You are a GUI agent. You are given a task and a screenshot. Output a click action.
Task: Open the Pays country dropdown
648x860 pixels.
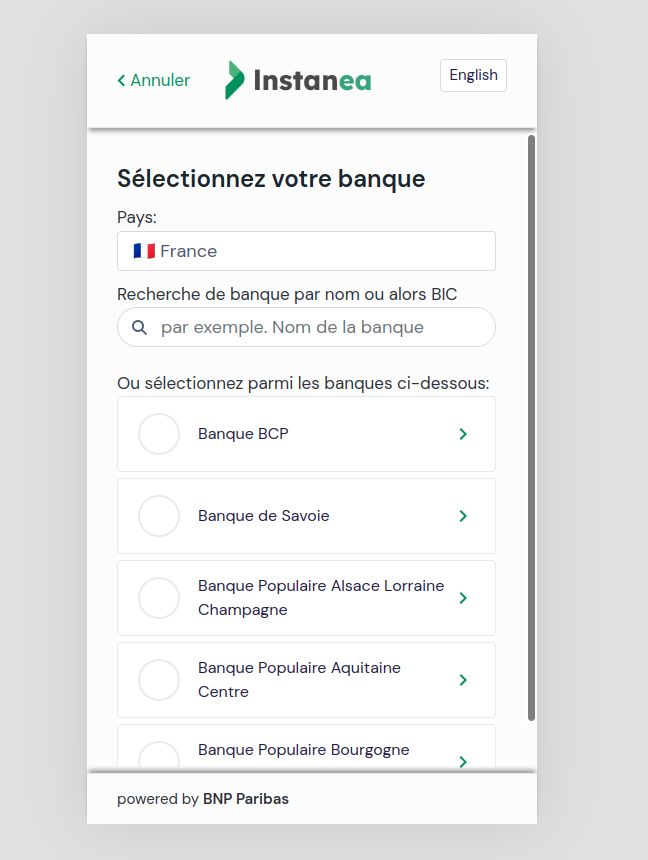pos(306,251)
